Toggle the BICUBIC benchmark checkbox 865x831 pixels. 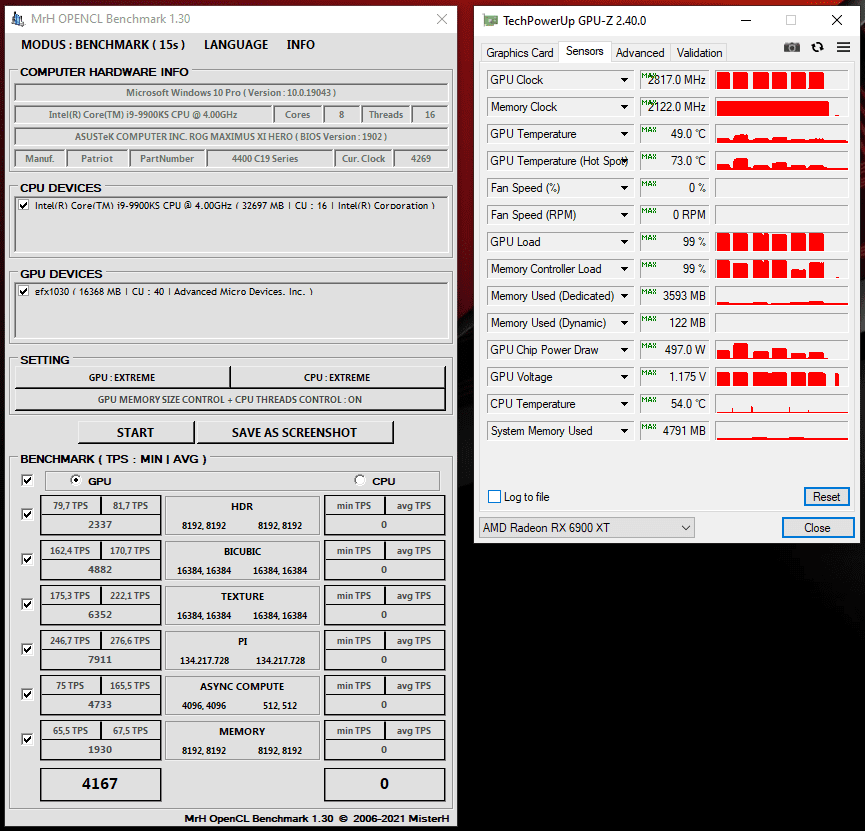point(27,560)
